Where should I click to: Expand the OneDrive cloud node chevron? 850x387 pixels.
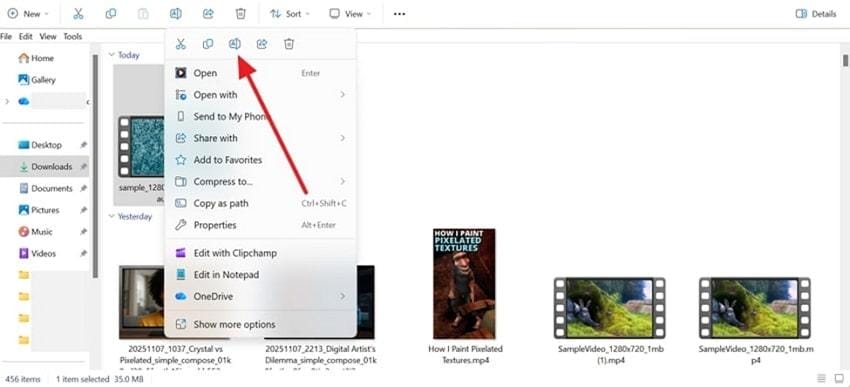click(x=7, y=101)
